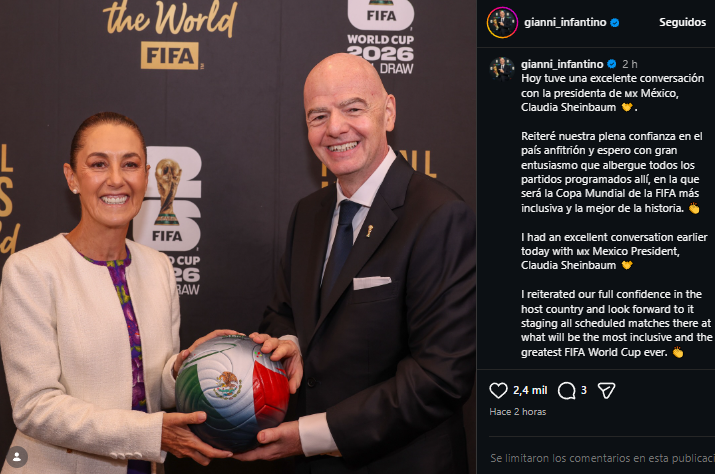Click the Spanish caption paragraph starting 'Reiteré'
The image size is (715, 474).
click(611, 172)
